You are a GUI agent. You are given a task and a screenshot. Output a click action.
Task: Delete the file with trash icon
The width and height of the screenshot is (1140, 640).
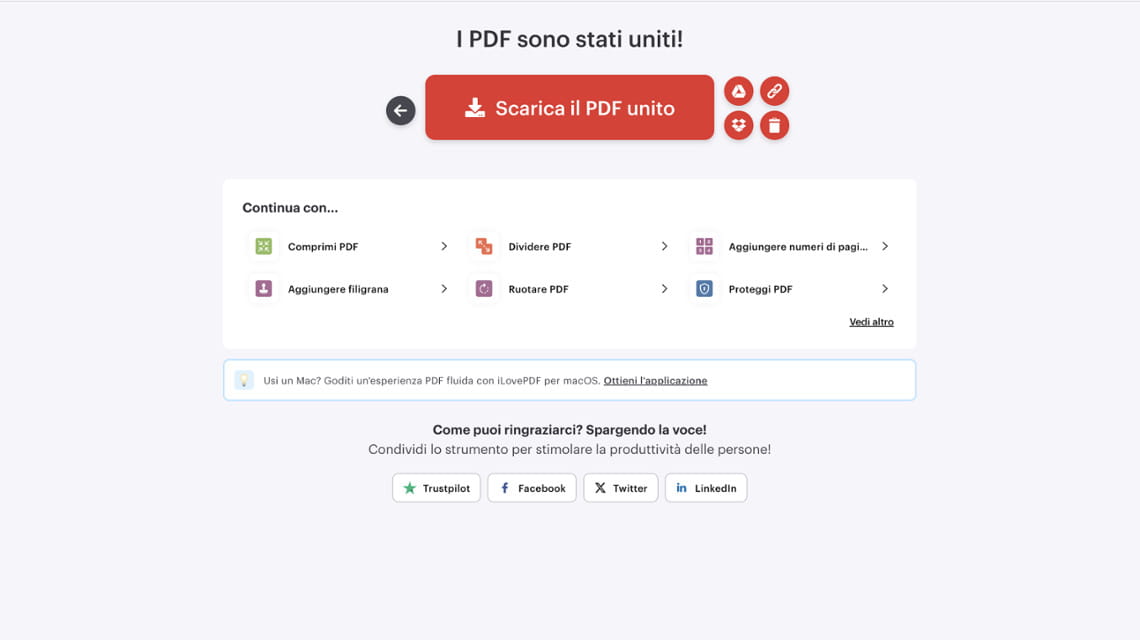tap(774, 125)
